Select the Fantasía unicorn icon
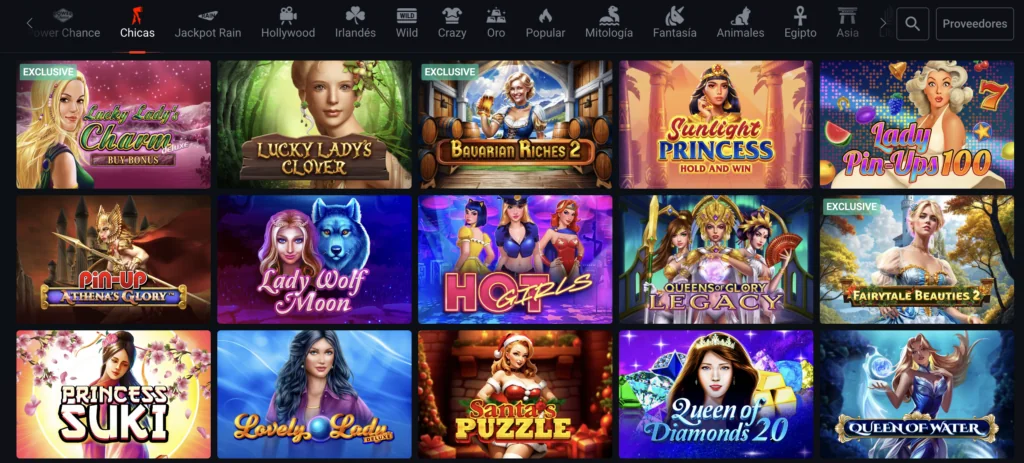1024x463 pixels. pos(675,15)
